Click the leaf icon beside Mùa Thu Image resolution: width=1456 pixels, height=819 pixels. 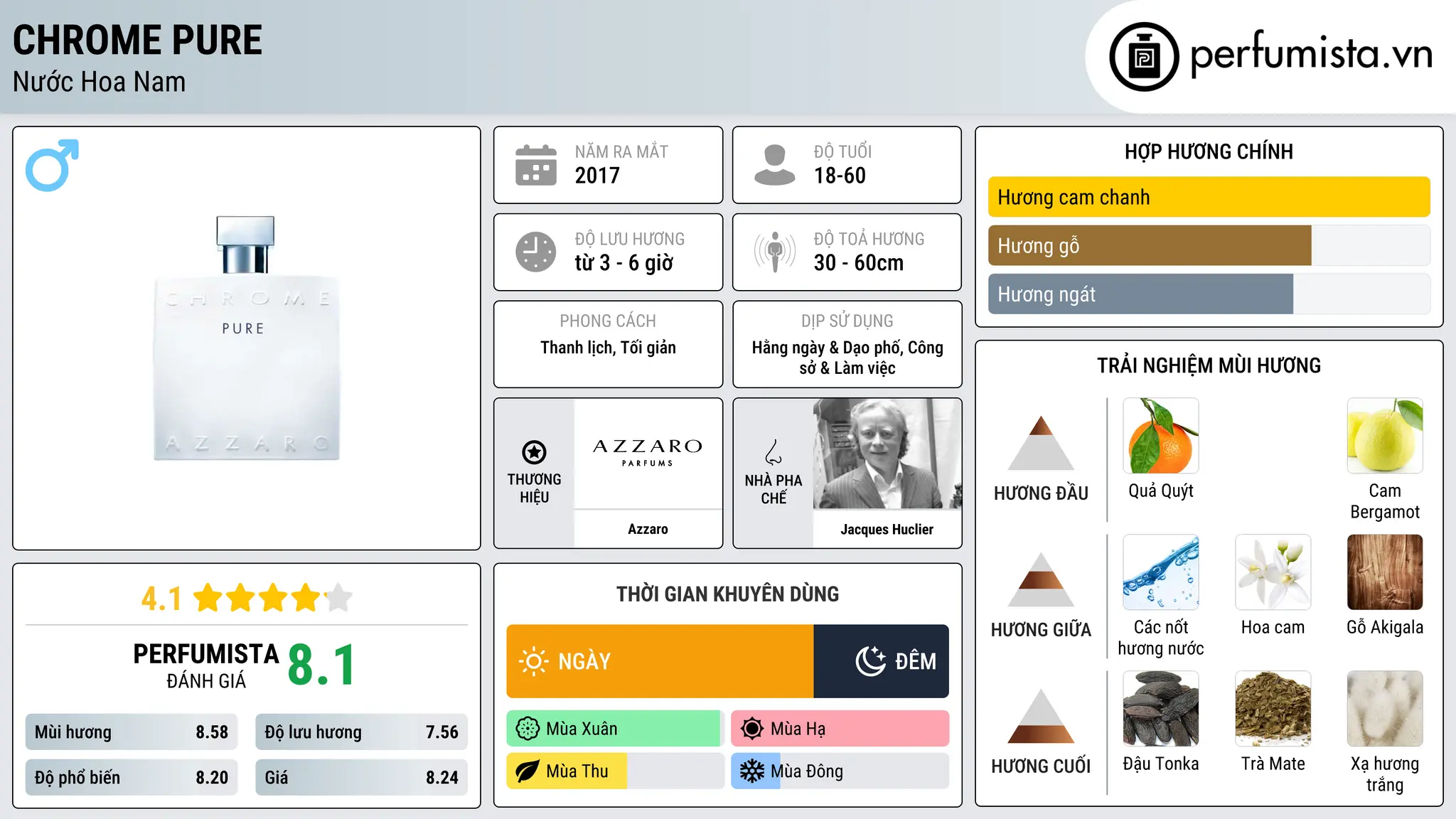click(x=528, y=771)
